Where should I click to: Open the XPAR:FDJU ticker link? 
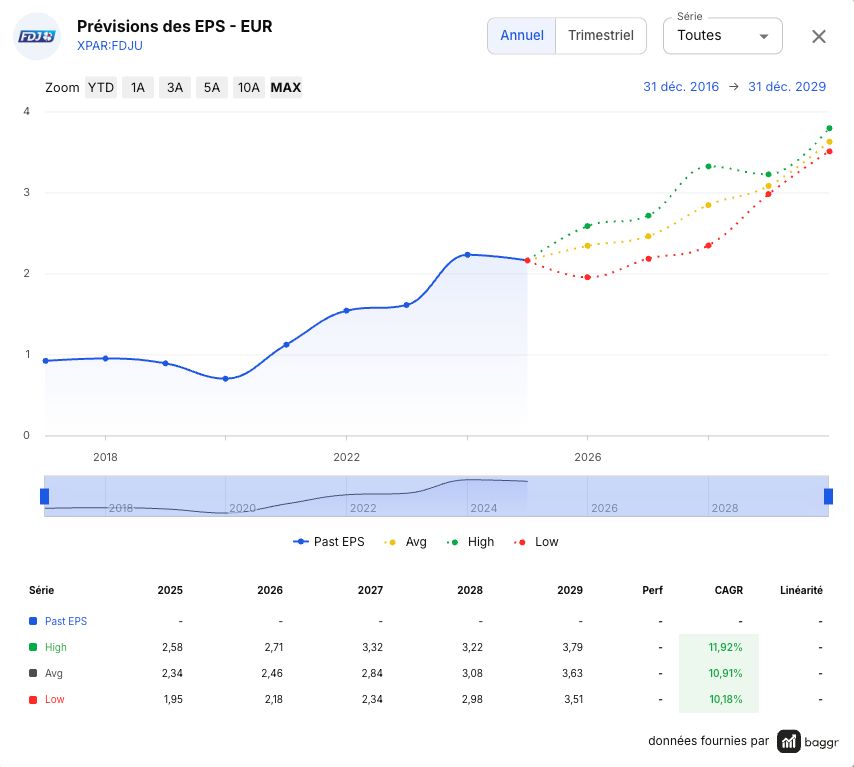coord(109,46)
